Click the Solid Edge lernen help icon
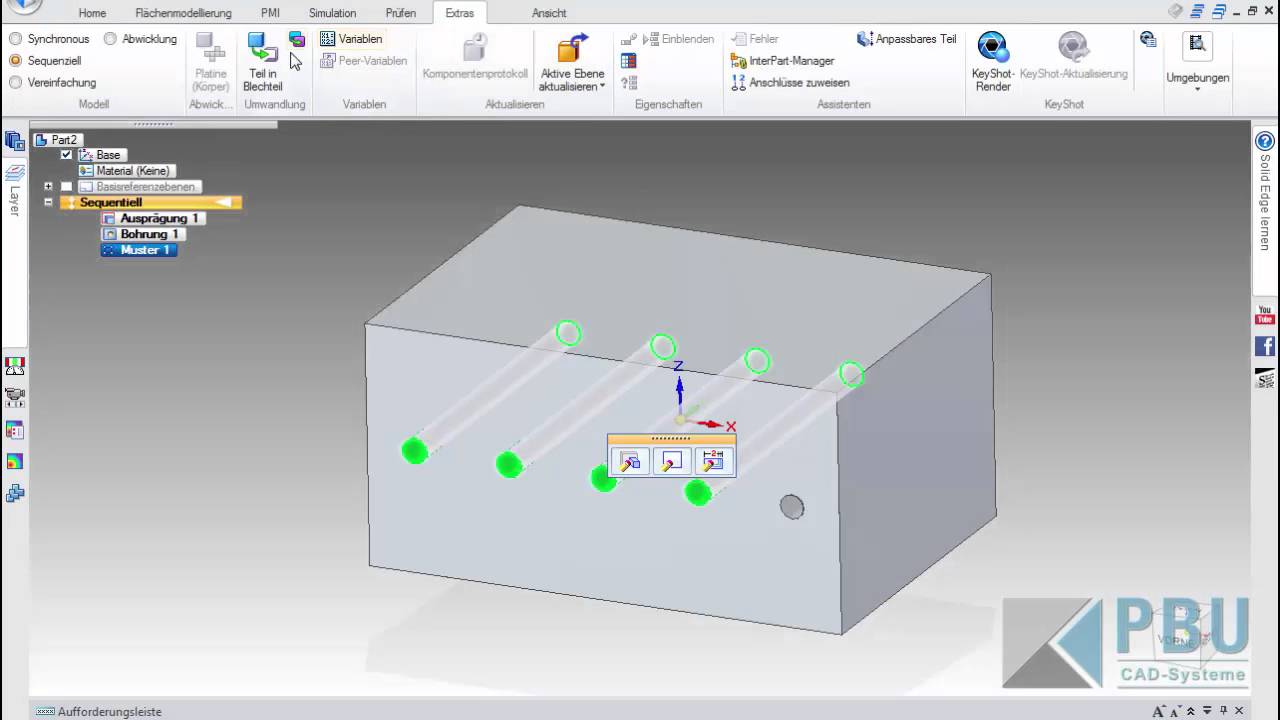 click(1265, 142)
